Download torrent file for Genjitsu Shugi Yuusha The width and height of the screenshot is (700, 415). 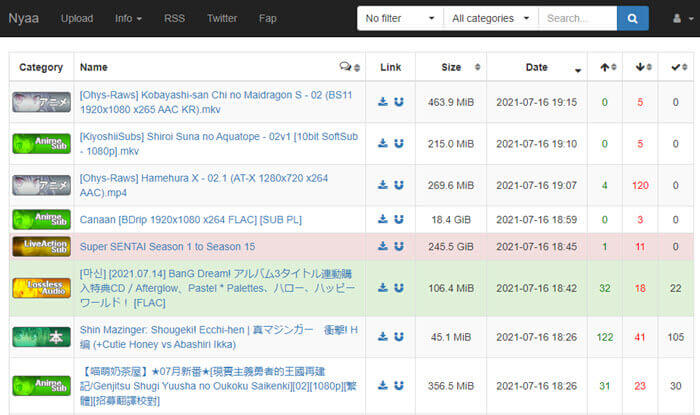(x=383, y=385)
